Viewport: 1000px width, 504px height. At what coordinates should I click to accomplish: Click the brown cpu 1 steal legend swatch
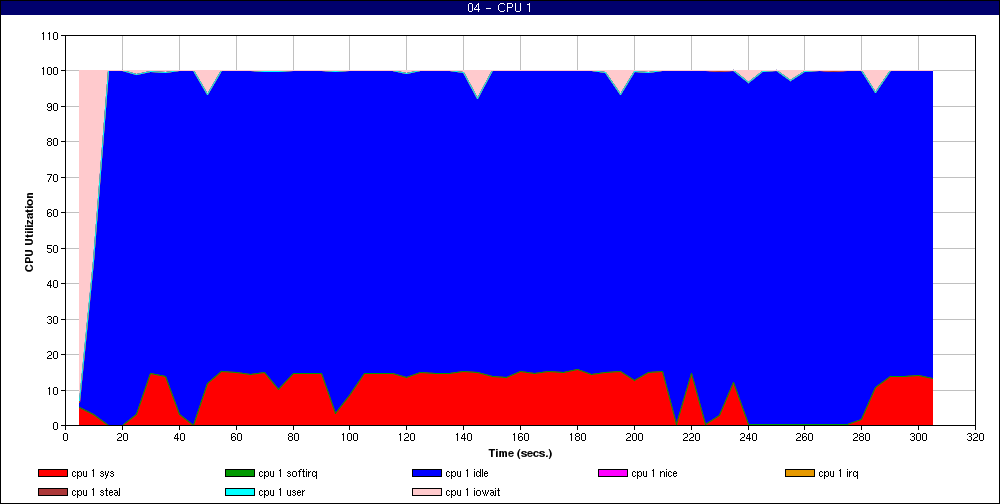[52, 493]
